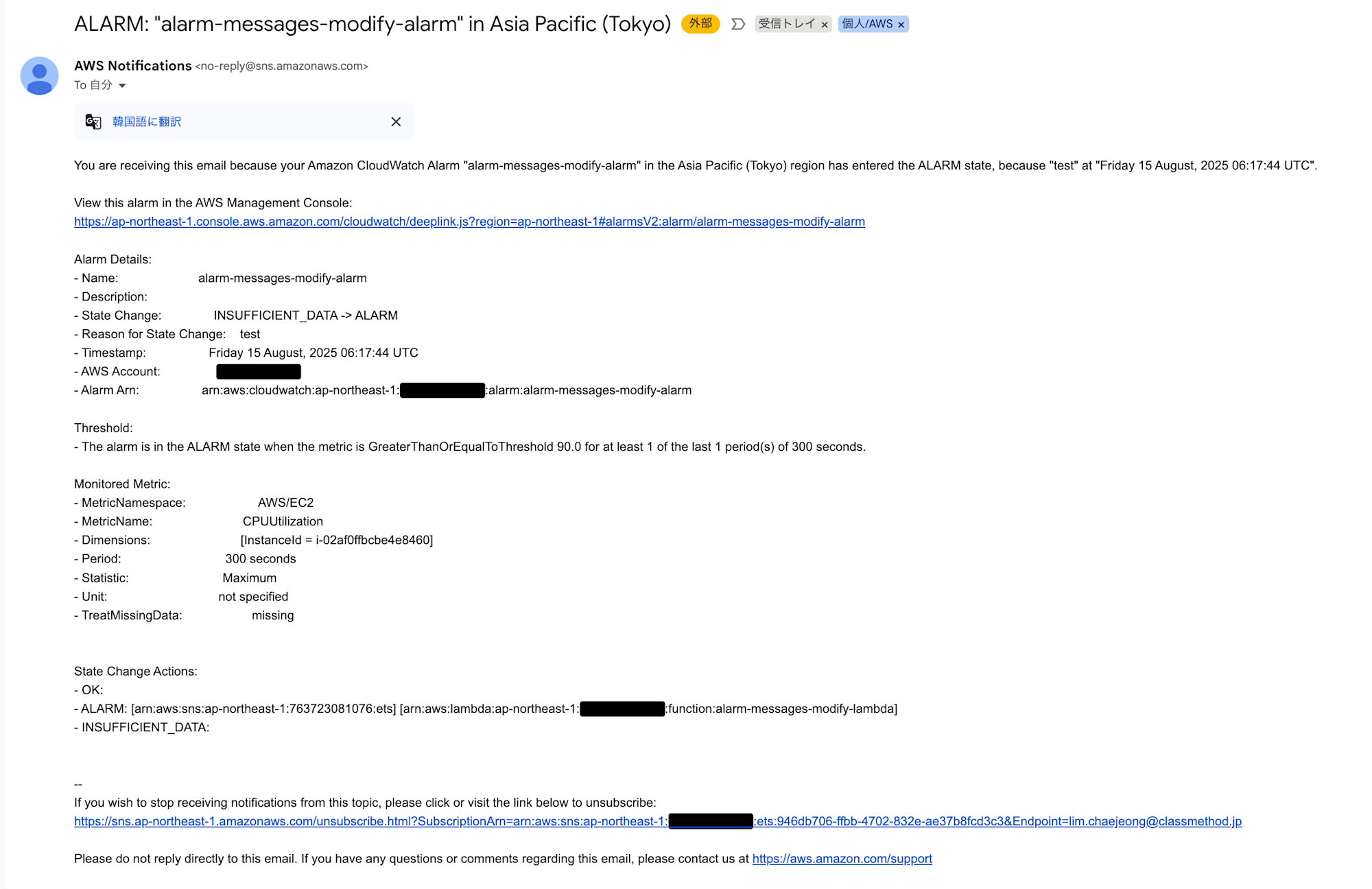
Task: Remove the 個人/AWS label
Action: (x=901, y=25)
